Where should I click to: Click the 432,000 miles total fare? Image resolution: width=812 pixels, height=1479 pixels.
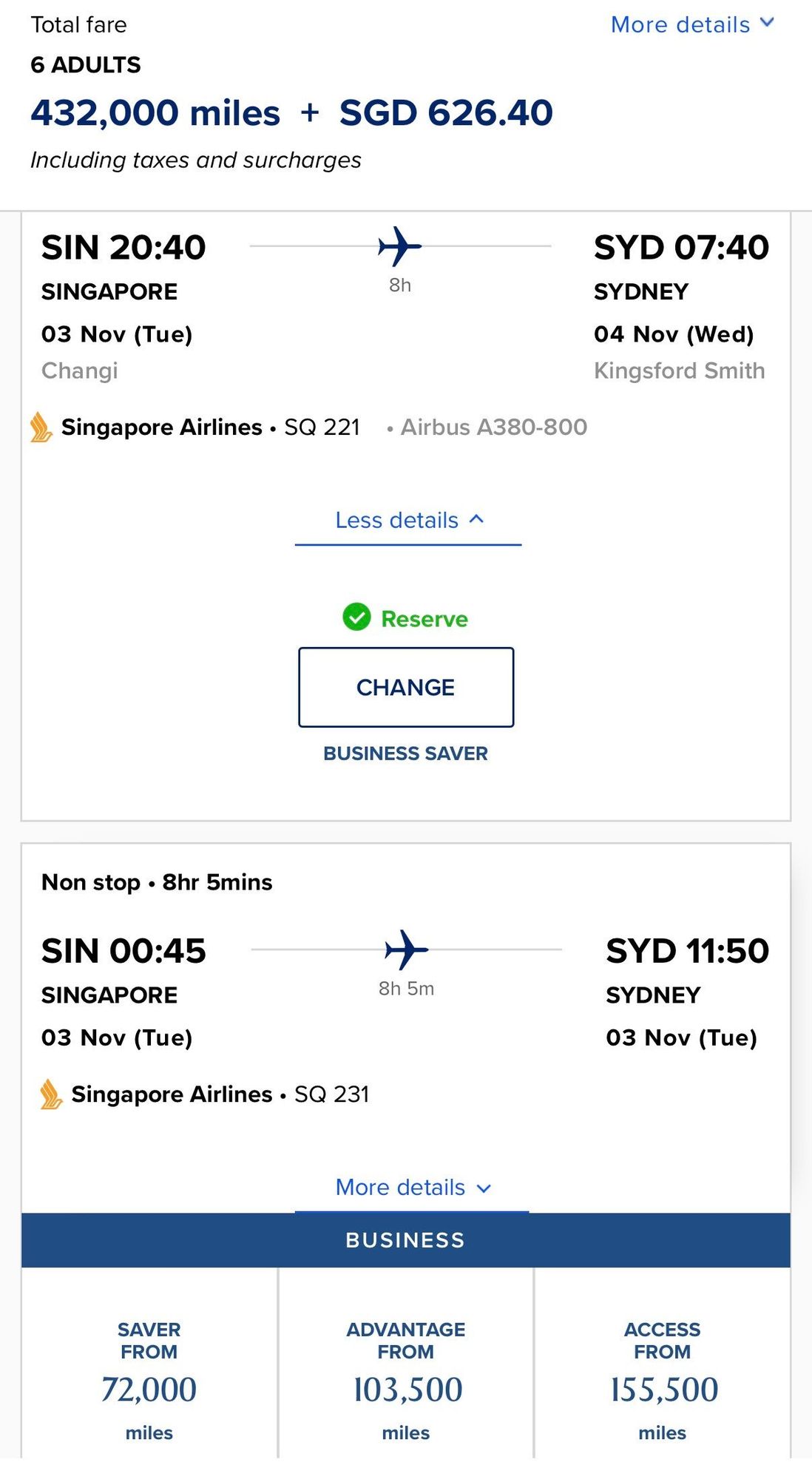tap(155, 112)
